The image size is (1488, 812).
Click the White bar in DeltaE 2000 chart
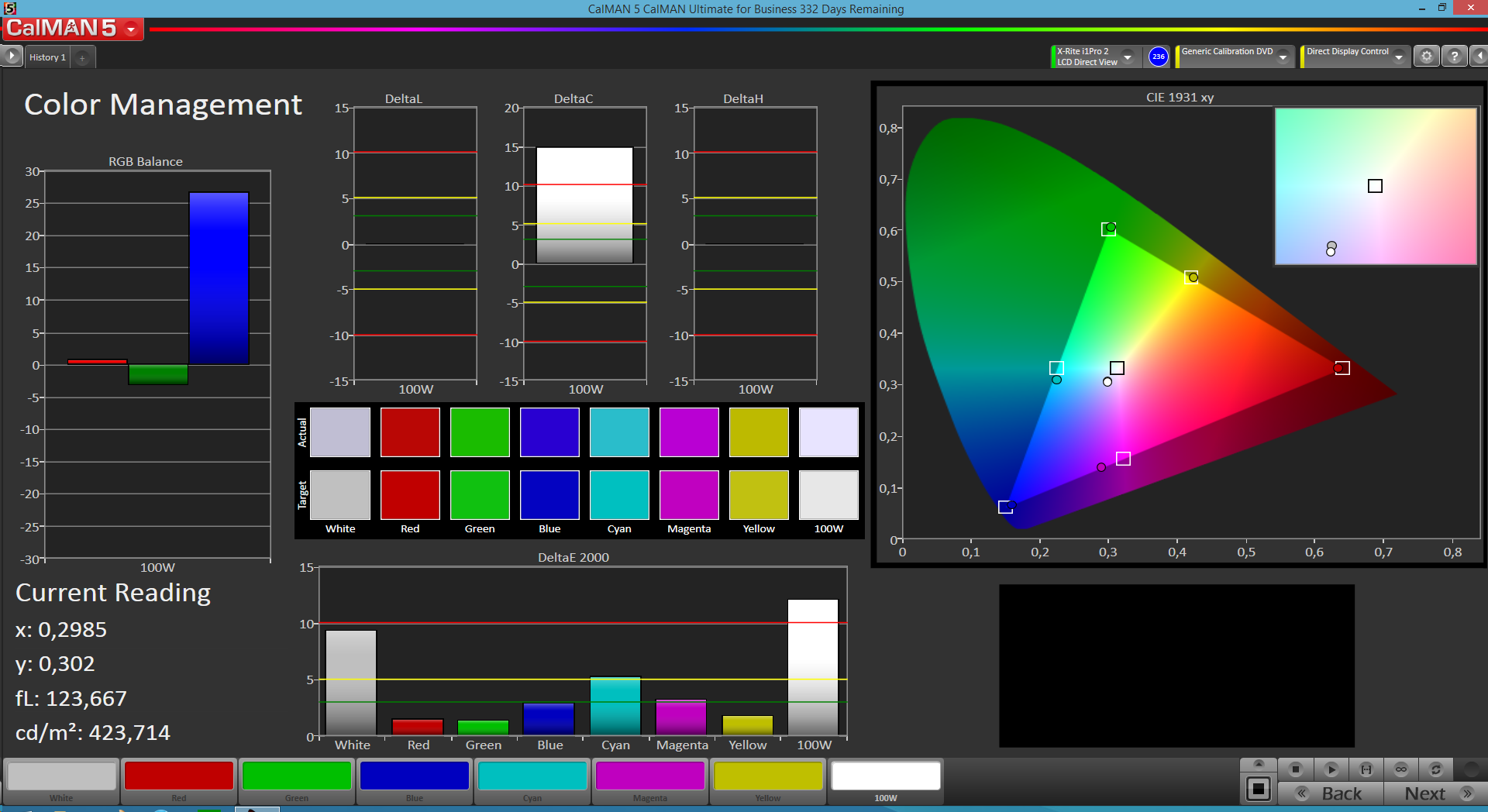pyautogui.click(x=351, y=683)
